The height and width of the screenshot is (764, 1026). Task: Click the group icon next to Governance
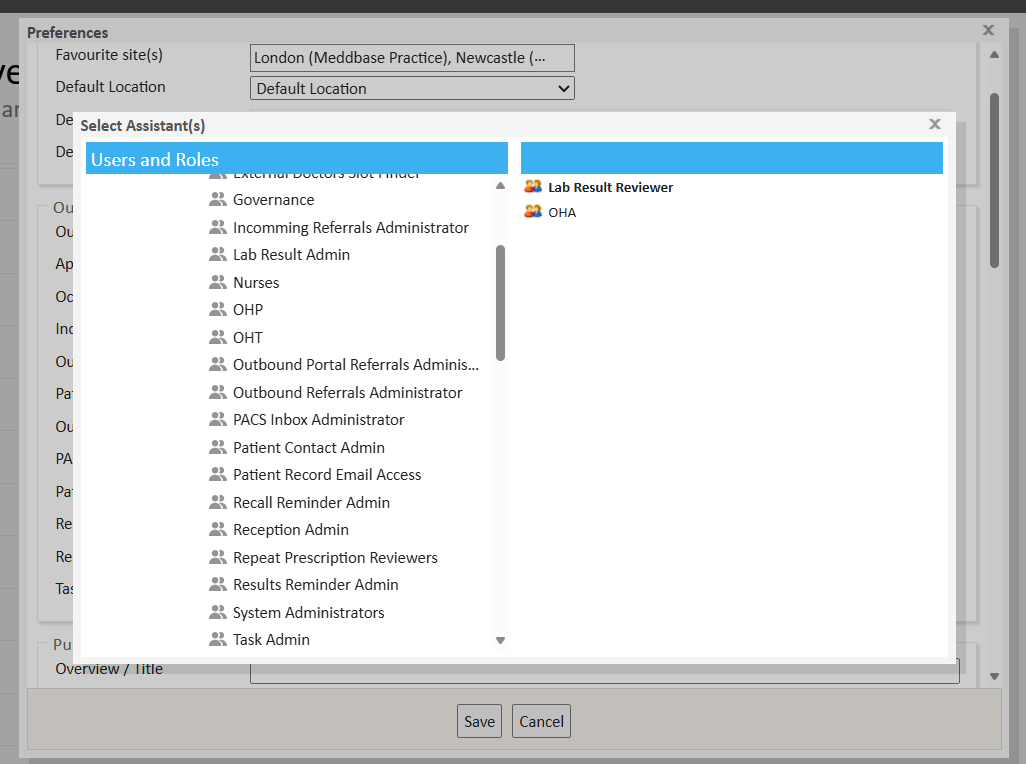point(217,200)
